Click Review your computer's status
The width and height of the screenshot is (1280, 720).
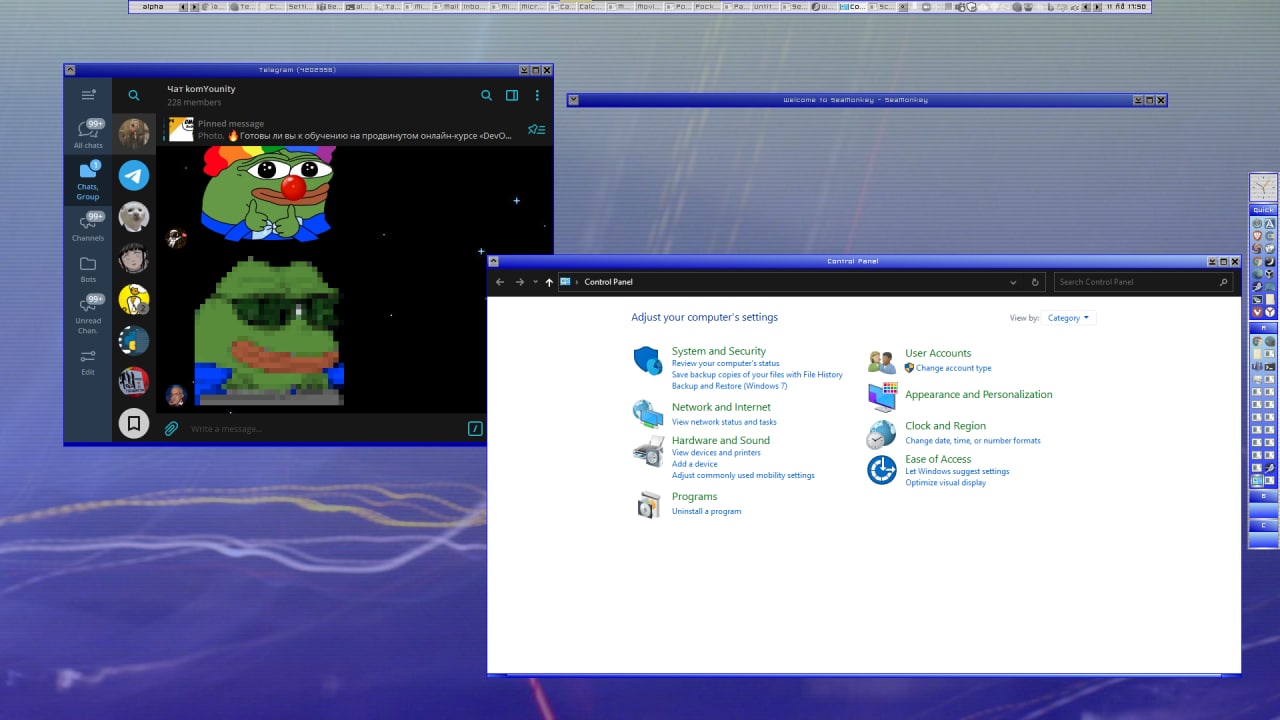pos(725,363)
